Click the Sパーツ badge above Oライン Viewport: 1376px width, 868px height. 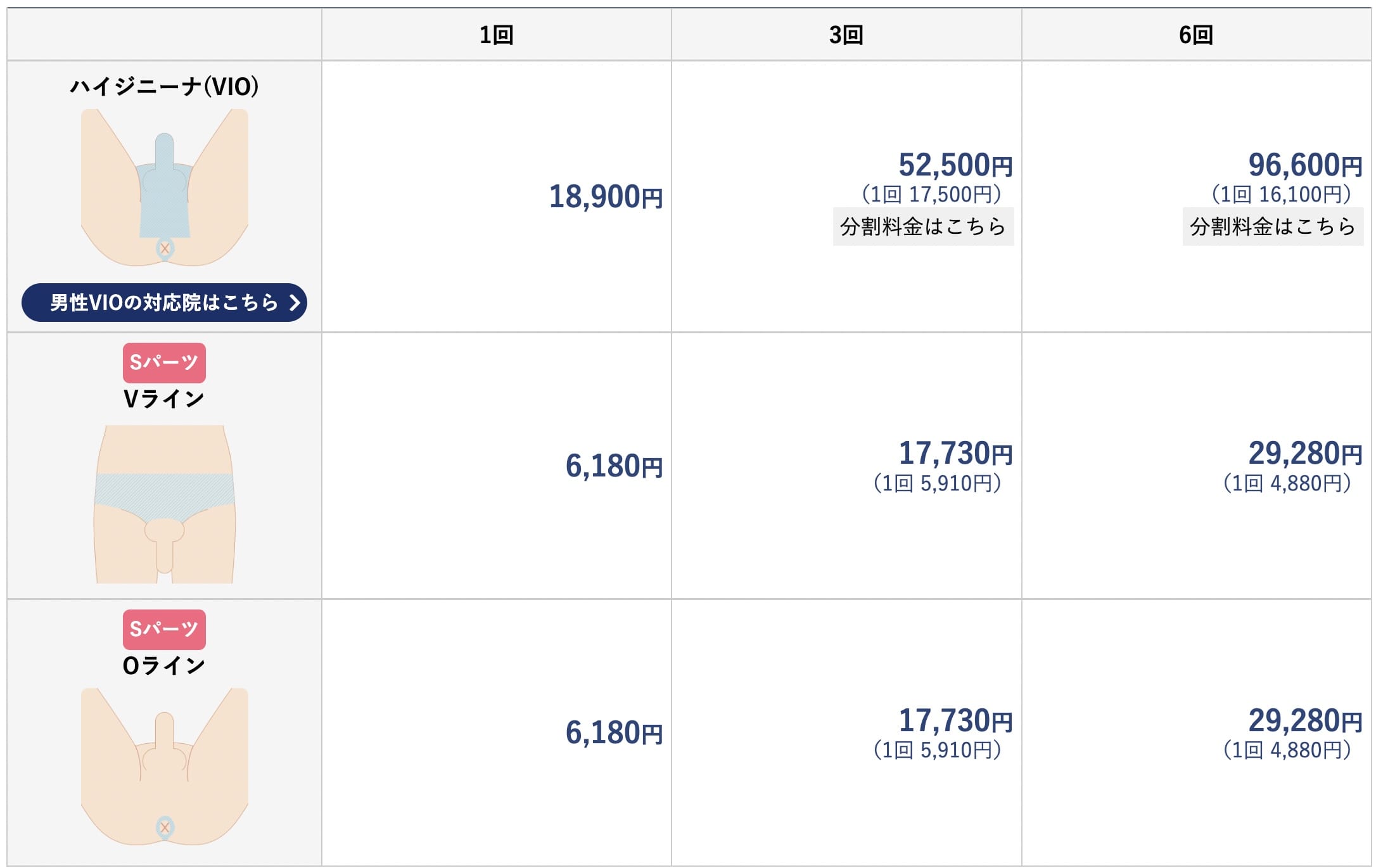164,629
